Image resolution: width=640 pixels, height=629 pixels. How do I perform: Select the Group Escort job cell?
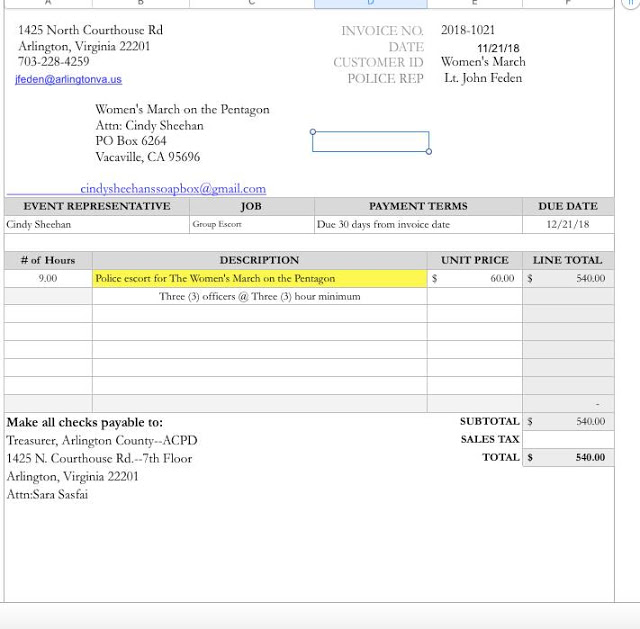coord(252,224)
